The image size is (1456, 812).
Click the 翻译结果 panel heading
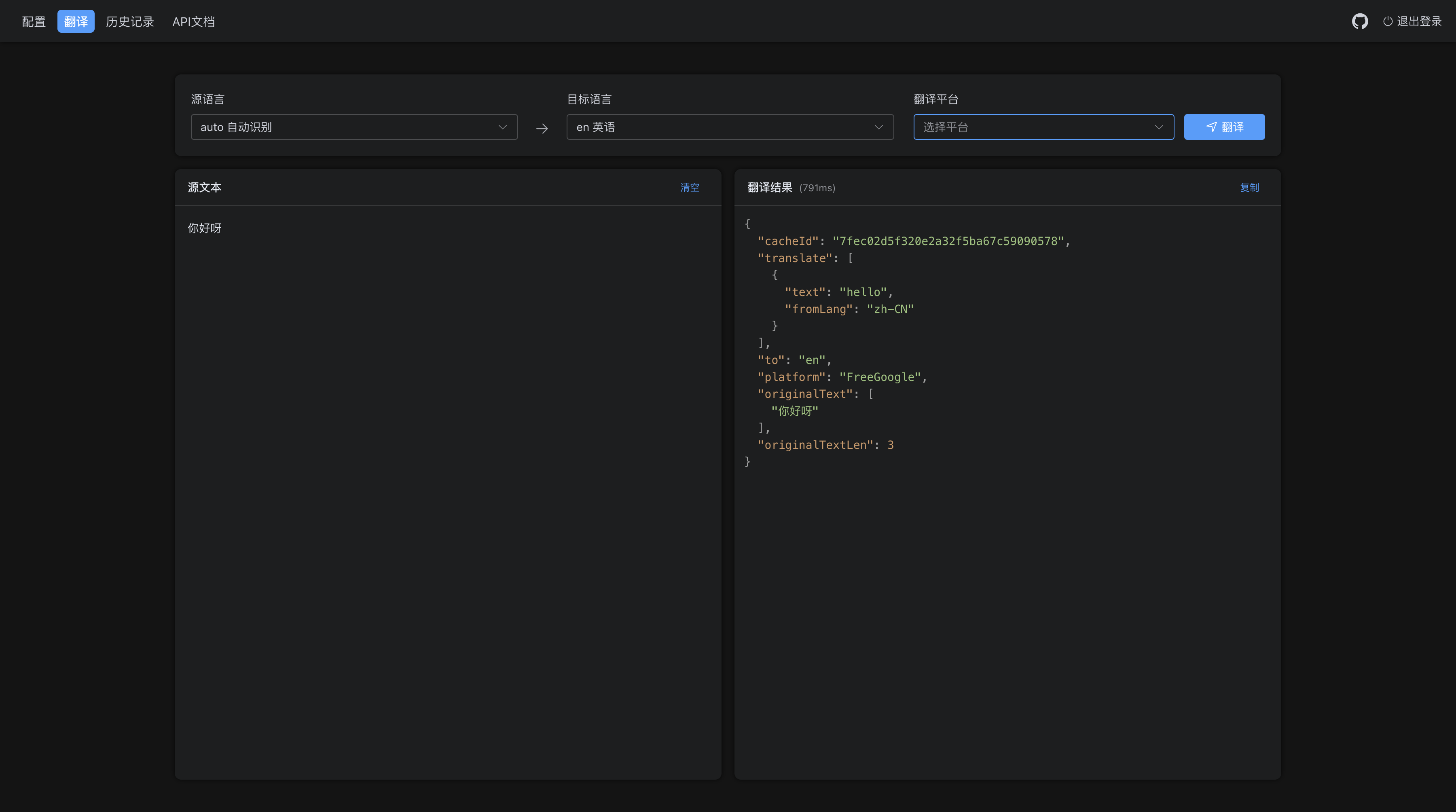(770, 188)
